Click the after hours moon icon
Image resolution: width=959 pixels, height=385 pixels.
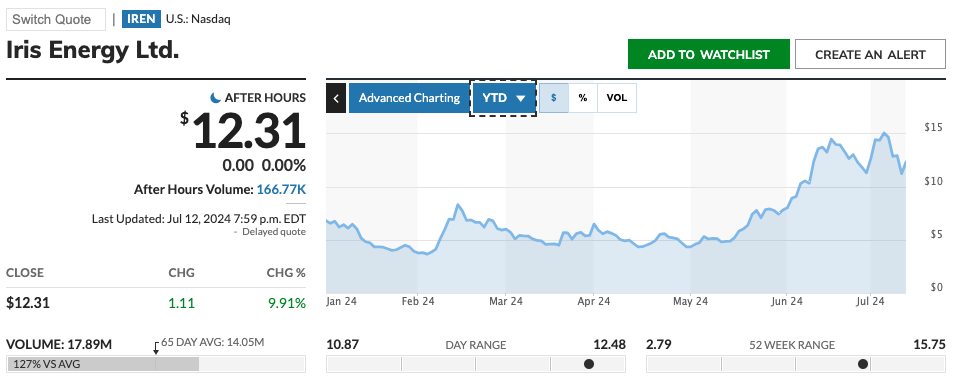coord(215,97)
